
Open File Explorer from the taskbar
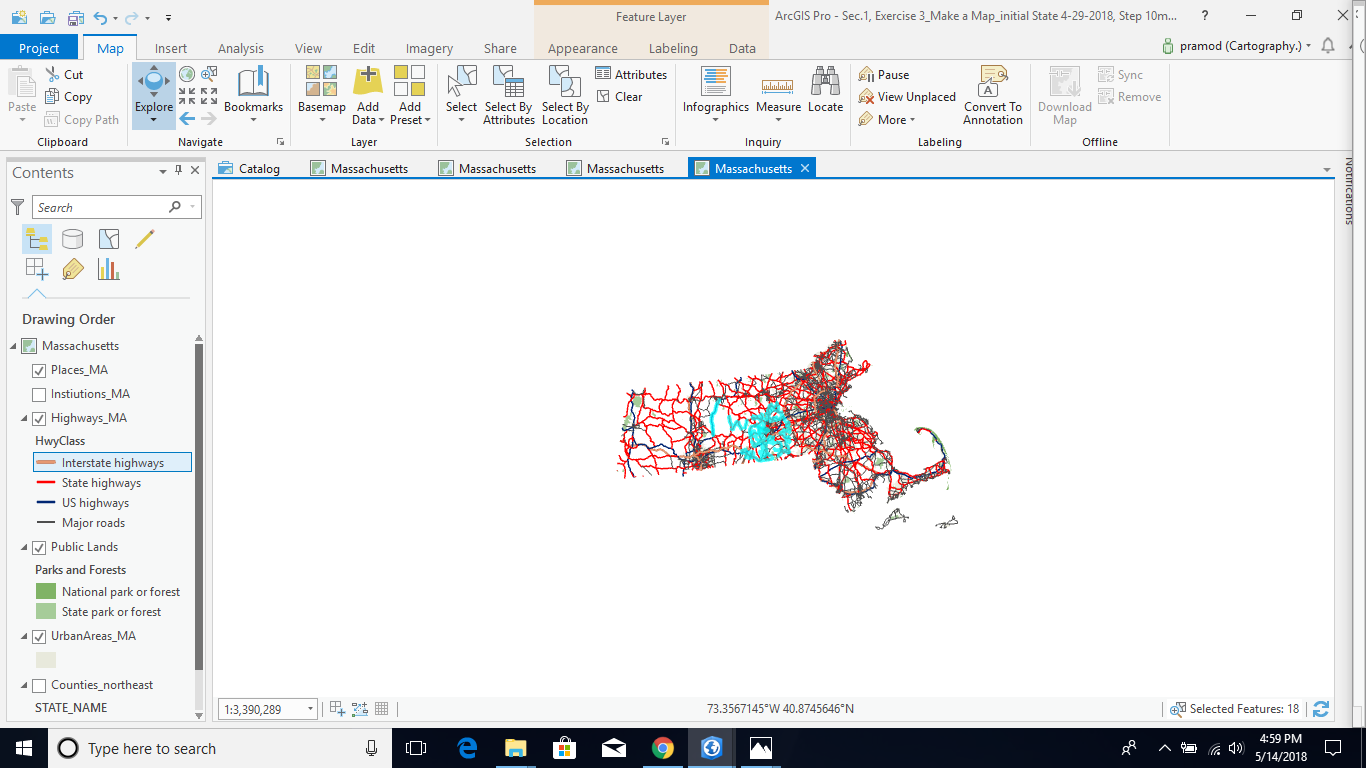515,748
